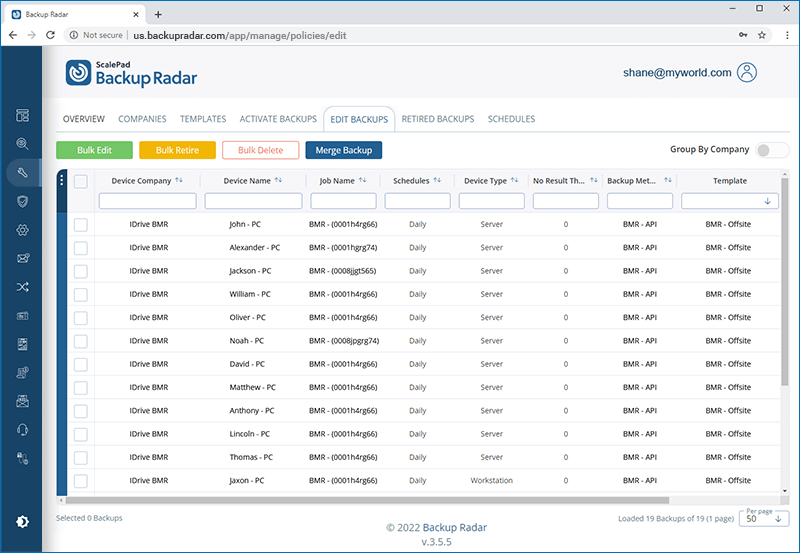Switch to the TEMPLATES tab

[203, 119]
